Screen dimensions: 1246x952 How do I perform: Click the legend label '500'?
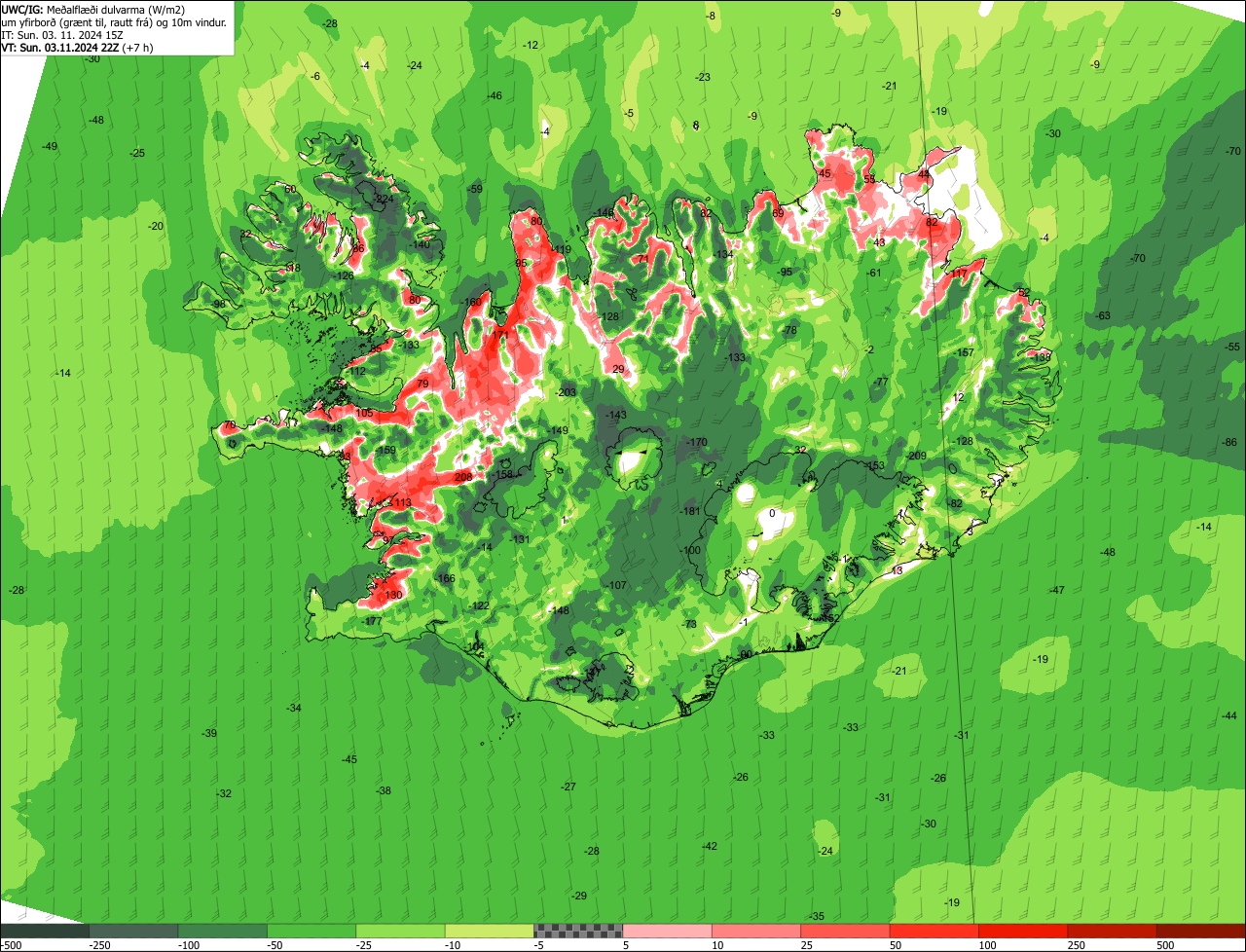point(1165,945)
